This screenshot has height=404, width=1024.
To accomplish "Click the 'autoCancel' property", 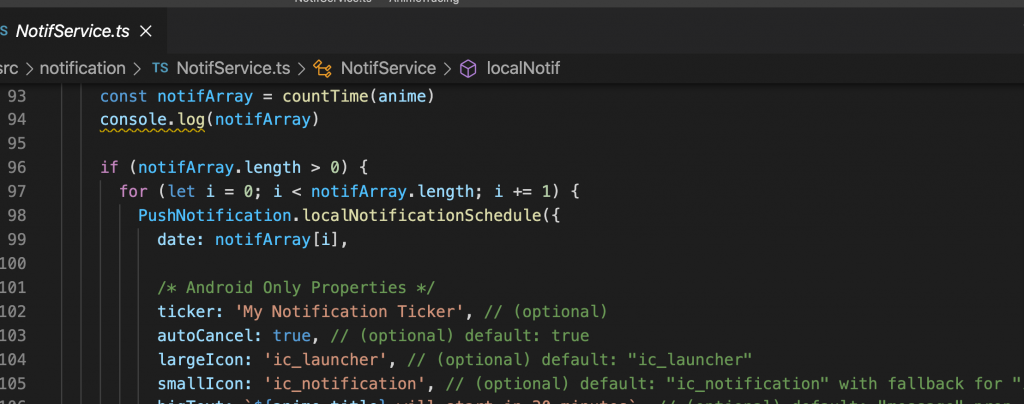I will tap(205, 335).
